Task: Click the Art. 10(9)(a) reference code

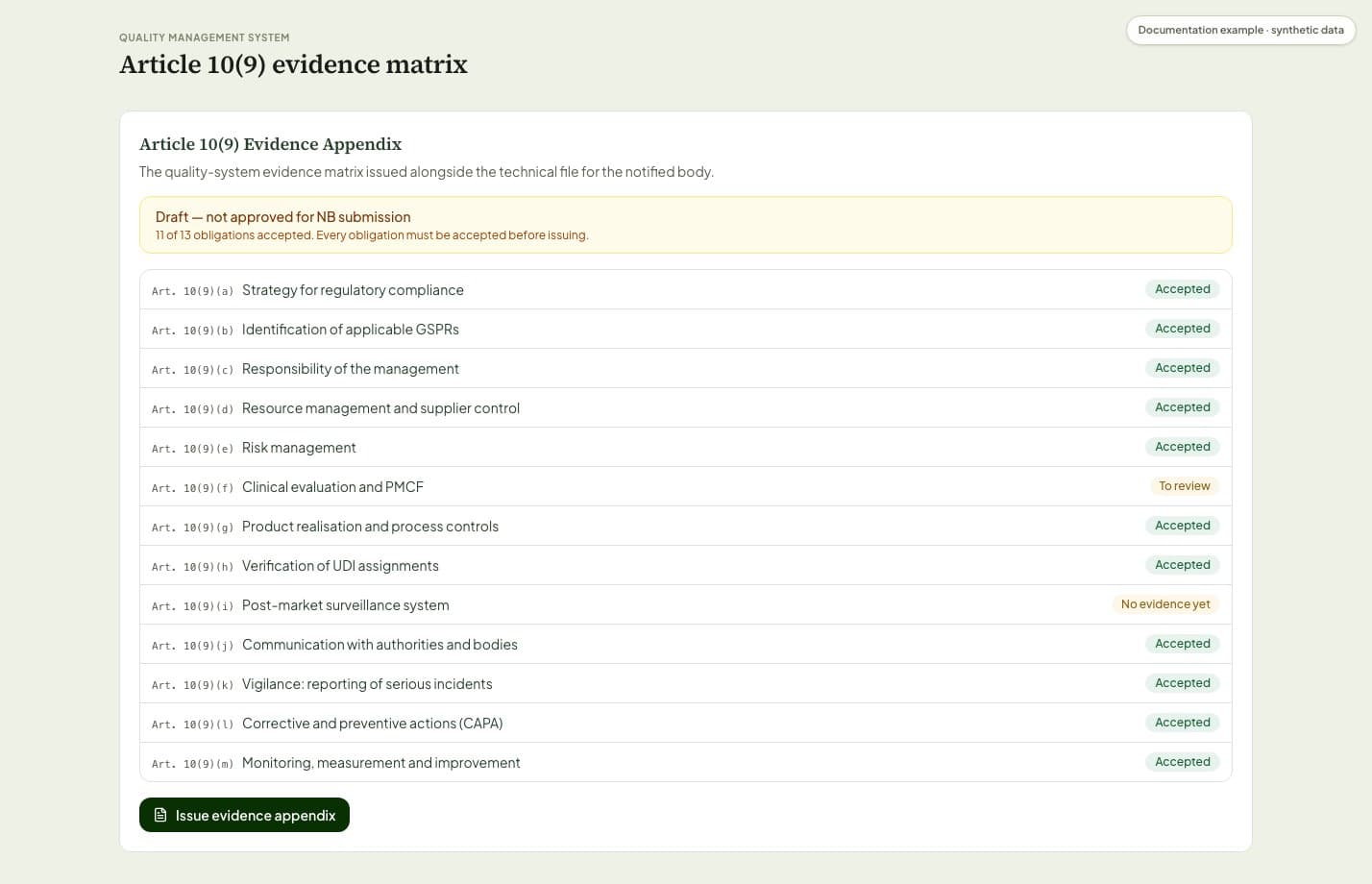Action: pyautogui.click(x=192, y=291)
